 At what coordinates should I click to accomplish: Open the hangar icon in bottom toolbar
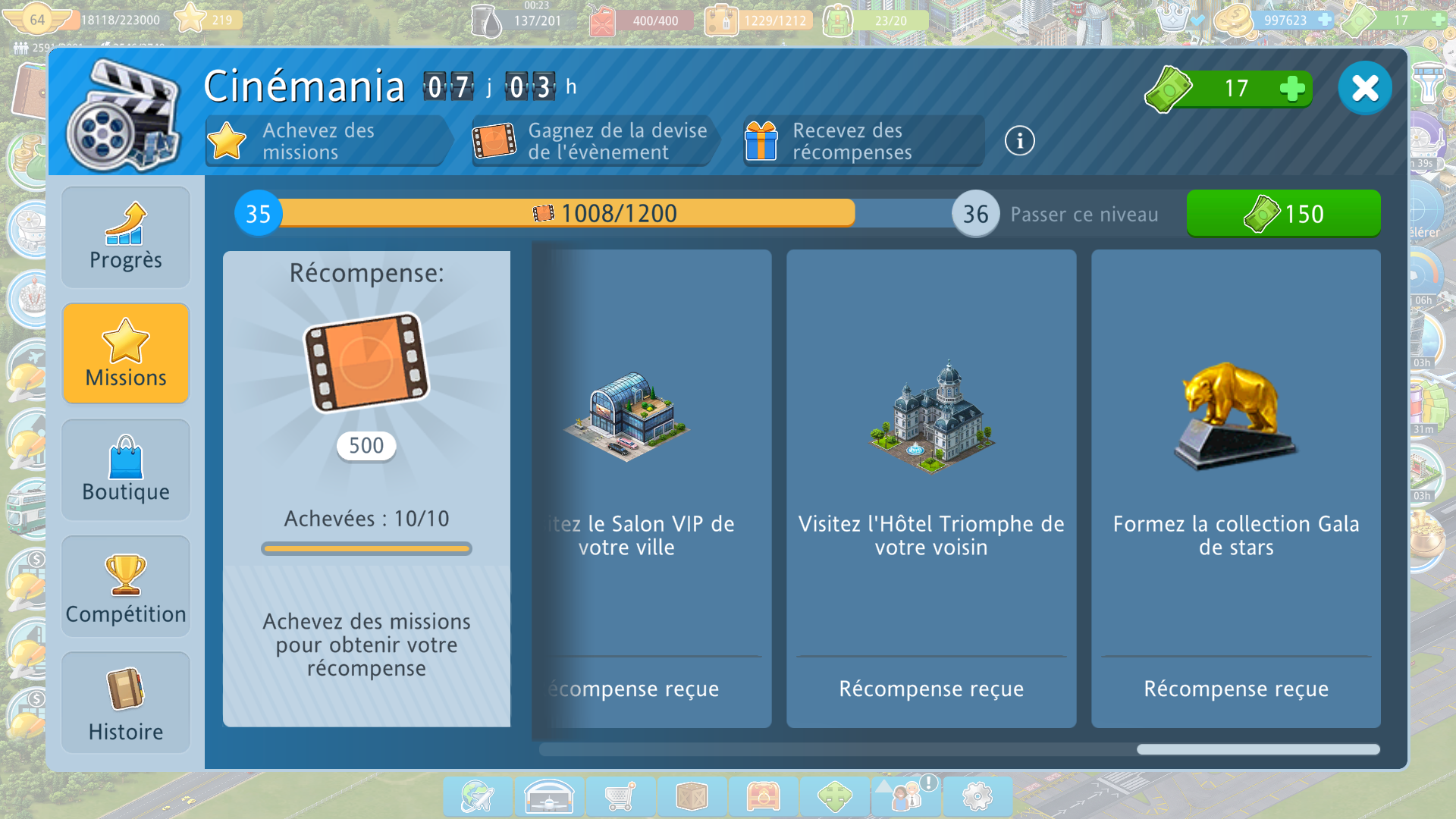point(549,796)
